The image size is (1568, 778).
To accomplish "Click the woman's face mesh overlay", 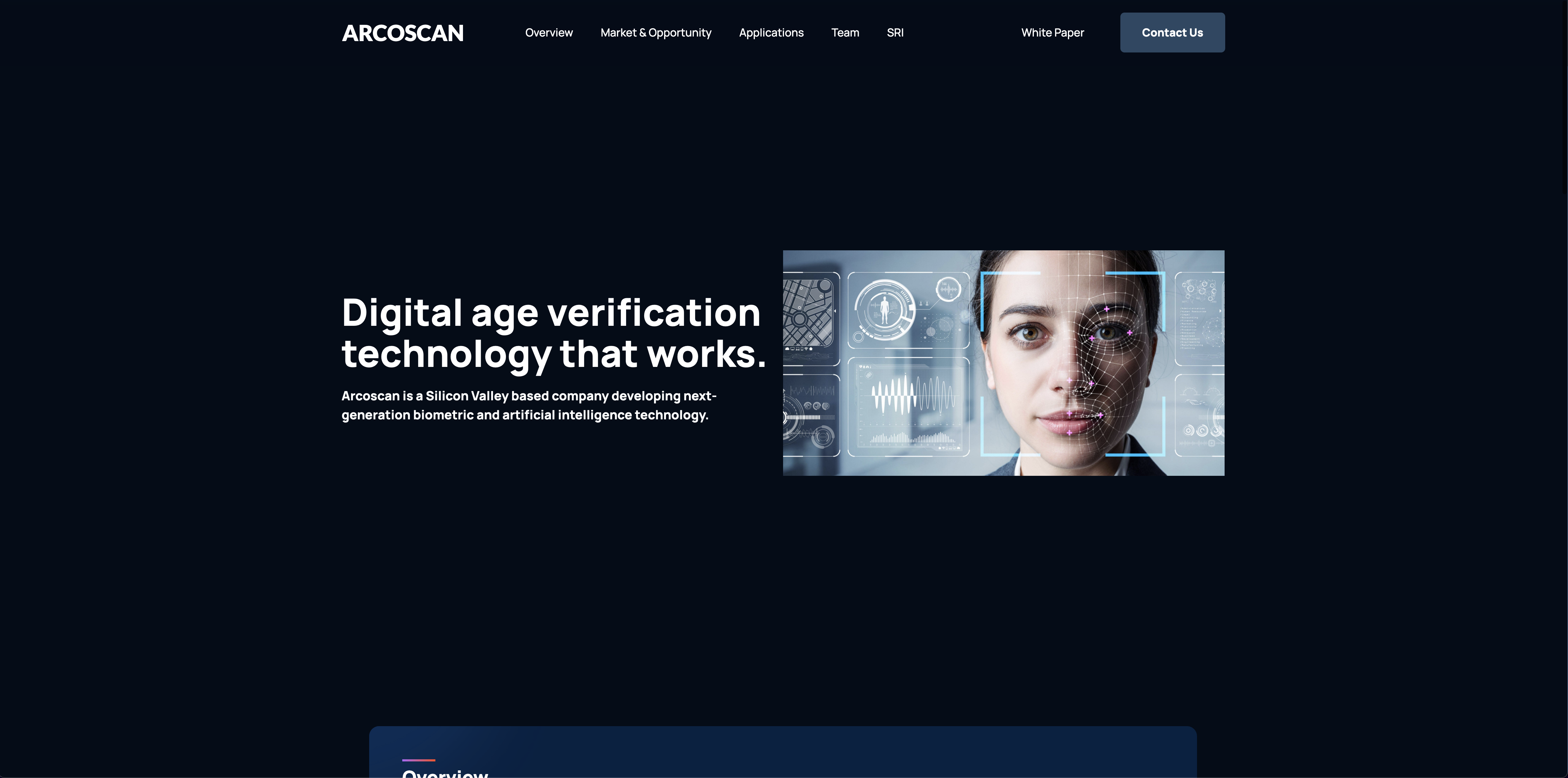I will [1105, 360].
